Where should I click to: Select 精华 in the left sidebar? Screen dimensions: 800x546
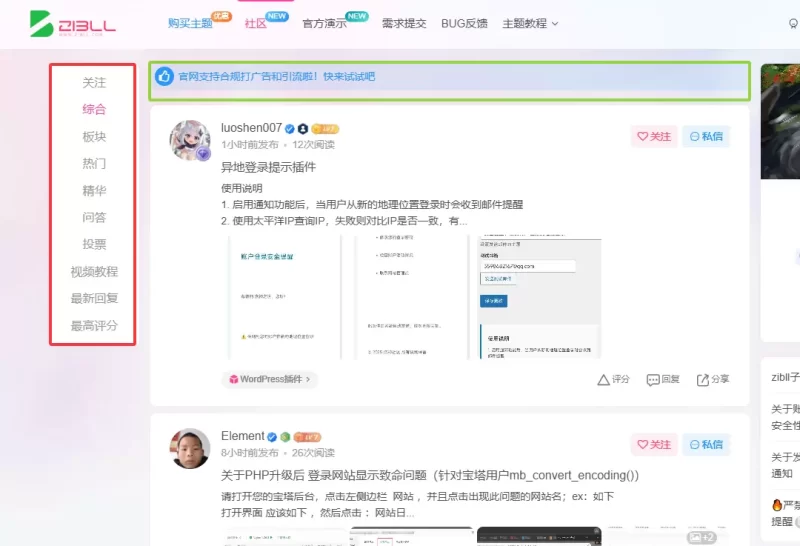(94, 191)
